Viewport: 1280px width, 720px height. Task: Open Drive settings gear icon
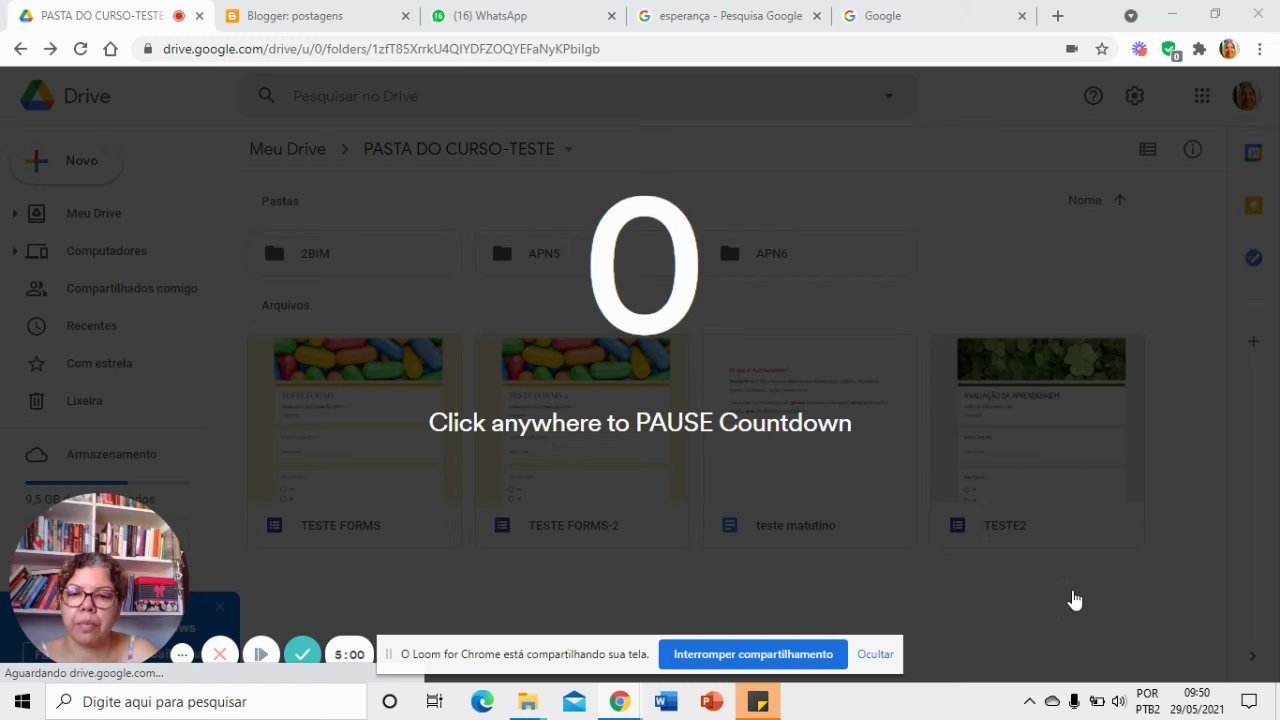pyautogui.click(x=1134, y=96)
